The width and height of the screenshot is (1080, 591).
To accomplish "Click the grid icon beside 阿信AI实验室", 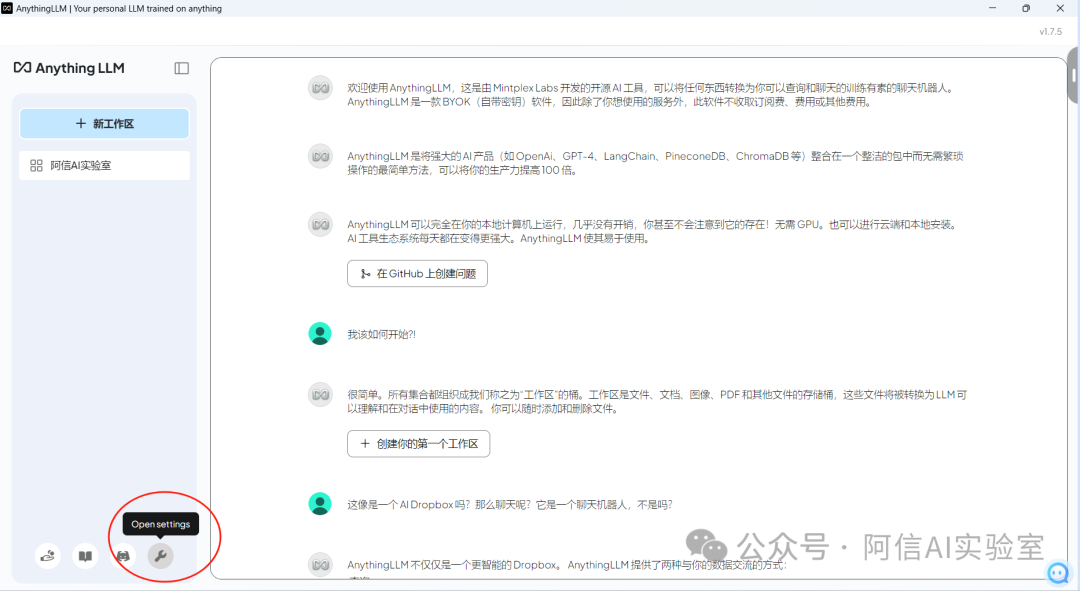I will [37, 165].
